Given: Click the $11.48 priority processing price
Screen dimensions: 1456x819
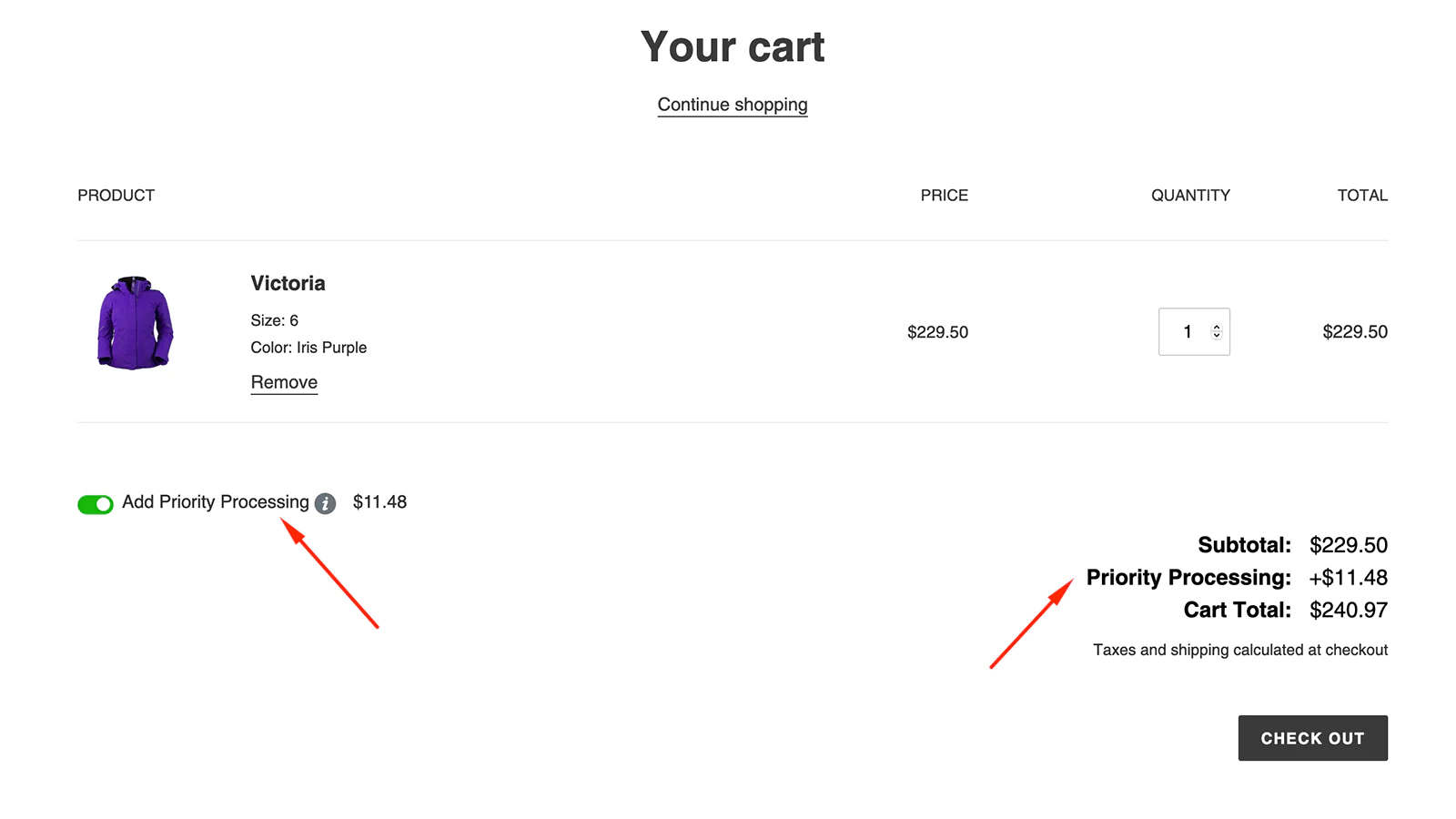Looking at the screenshot, I should coord(379,502).
